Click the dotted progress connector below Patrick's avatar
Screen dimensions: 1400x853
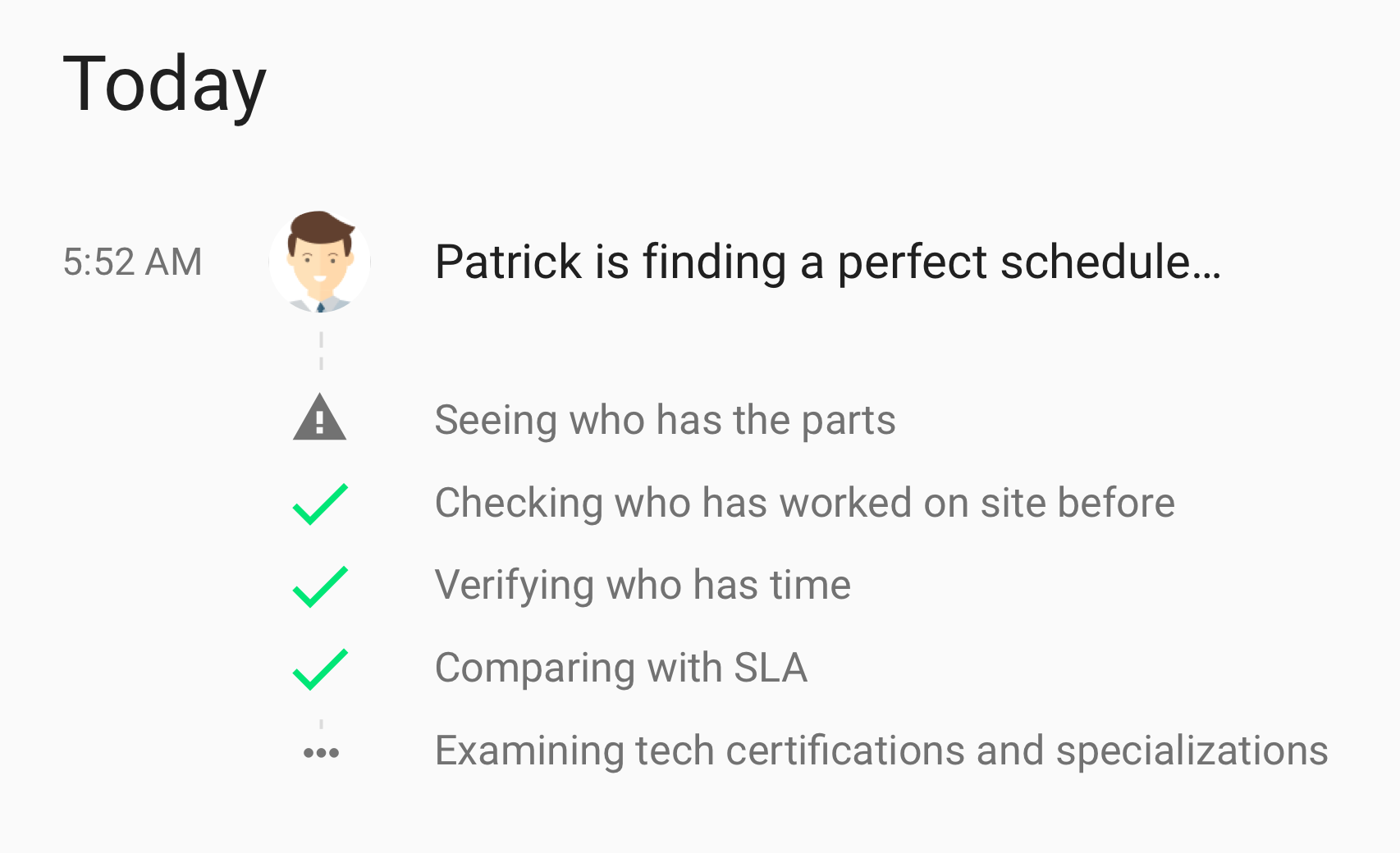[320, 353]
